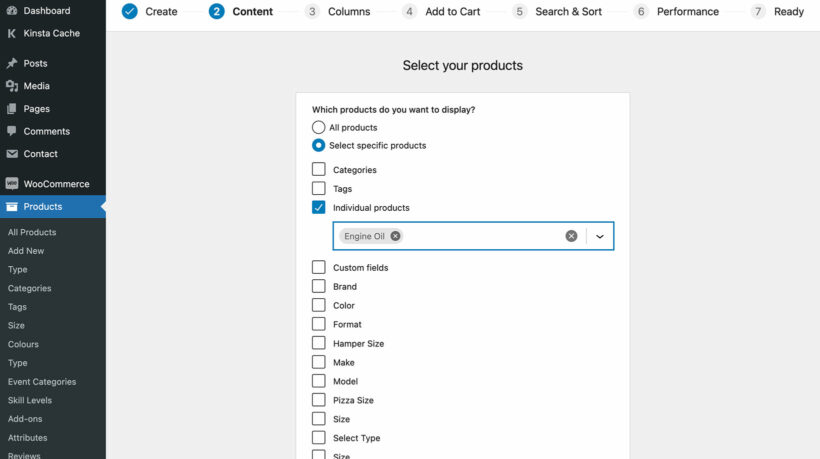Image resolution: width=820 pixels, height=459 pixels.
Task: Click the Contact envelope icon
Action: [12, 154]
